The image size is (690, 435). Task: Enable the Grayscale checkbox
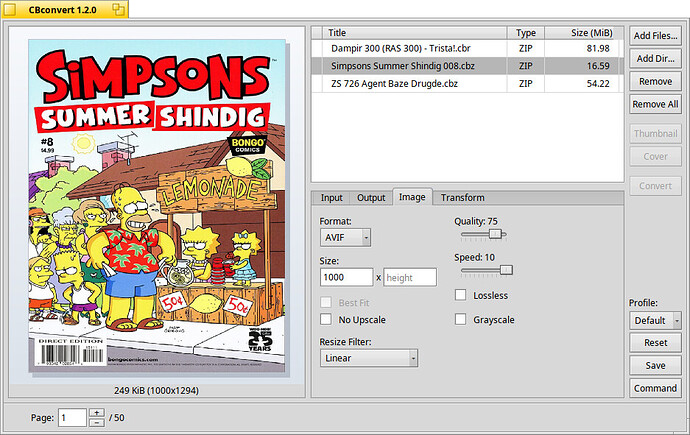[460, 319]
